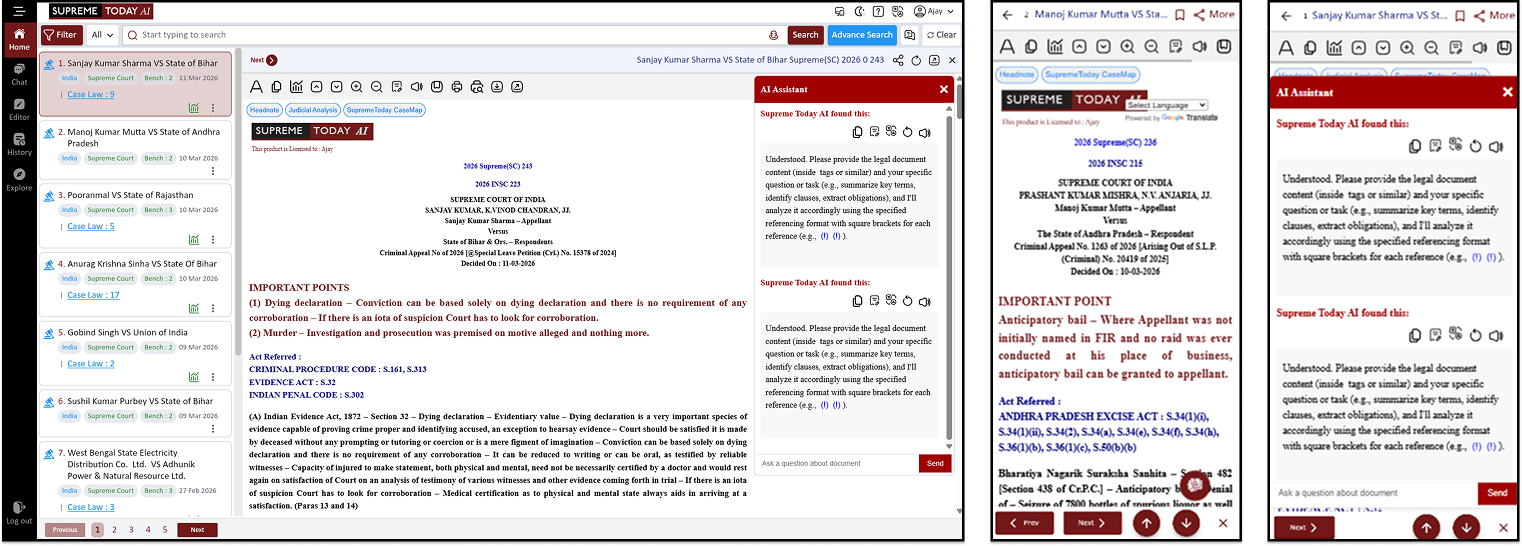Image resolution: width=1522 pixels, height=546 pixels.
Task: Open Sanjay Kumar Sharma VS State of Bihar result
Action: tap(137, 84)
